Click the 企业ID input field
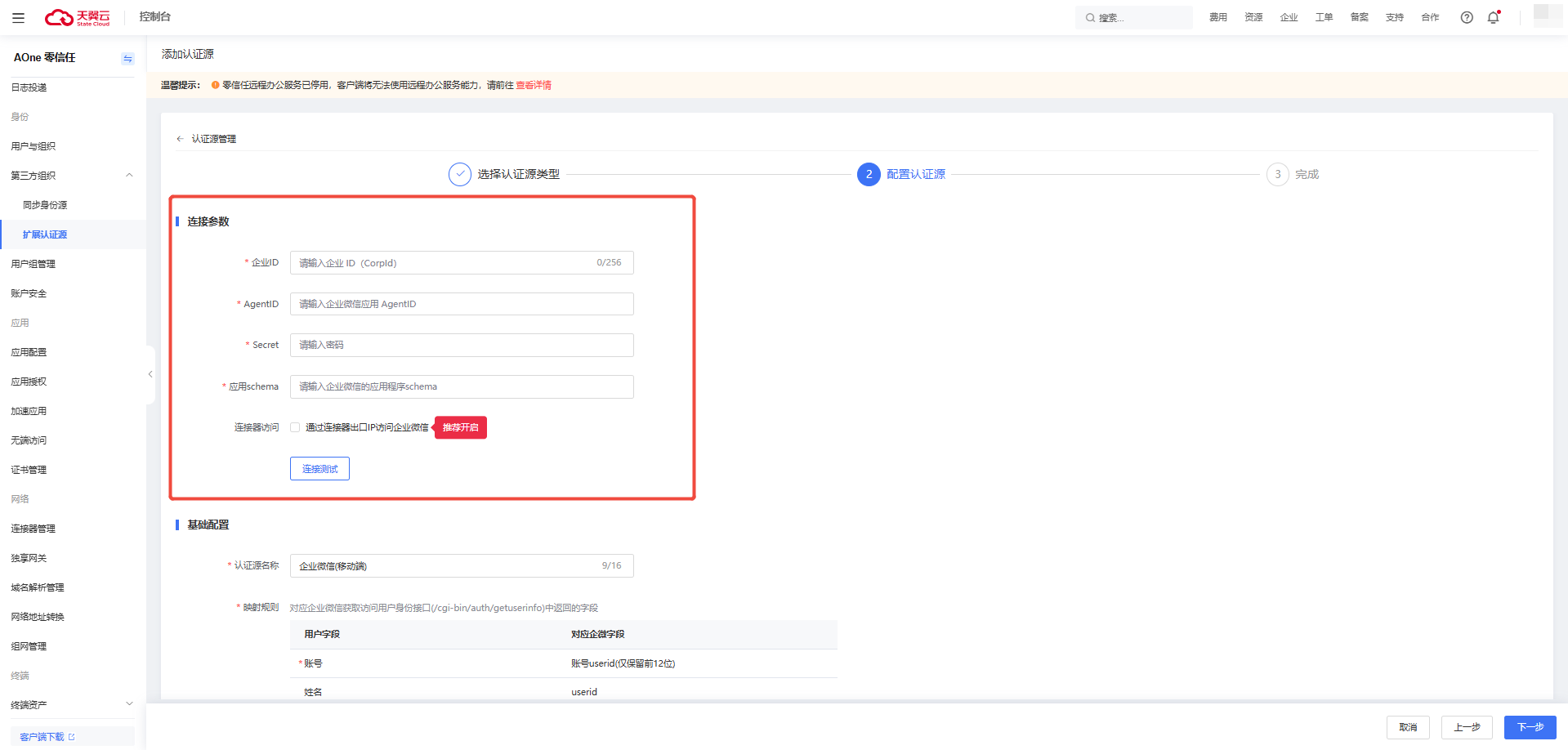The width and height of the screenshot is (1568, 750). point(462,263)
